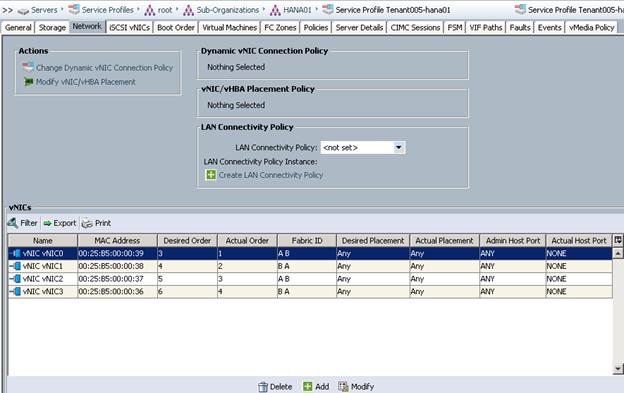Open the table column chooser icon
Image resolution: width=624 pixels, height=393 pixels.
click(618, 240)
